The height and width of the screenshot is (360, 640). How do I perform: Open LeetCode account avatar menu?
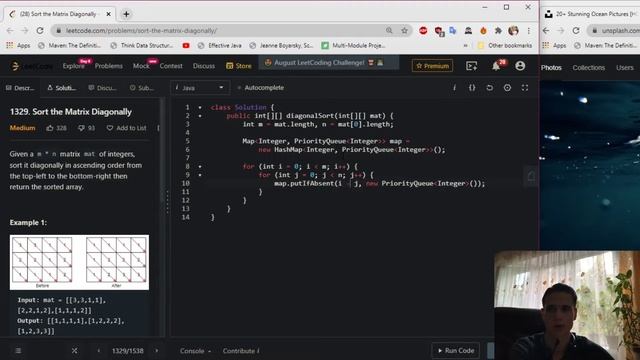coord(520,66)
